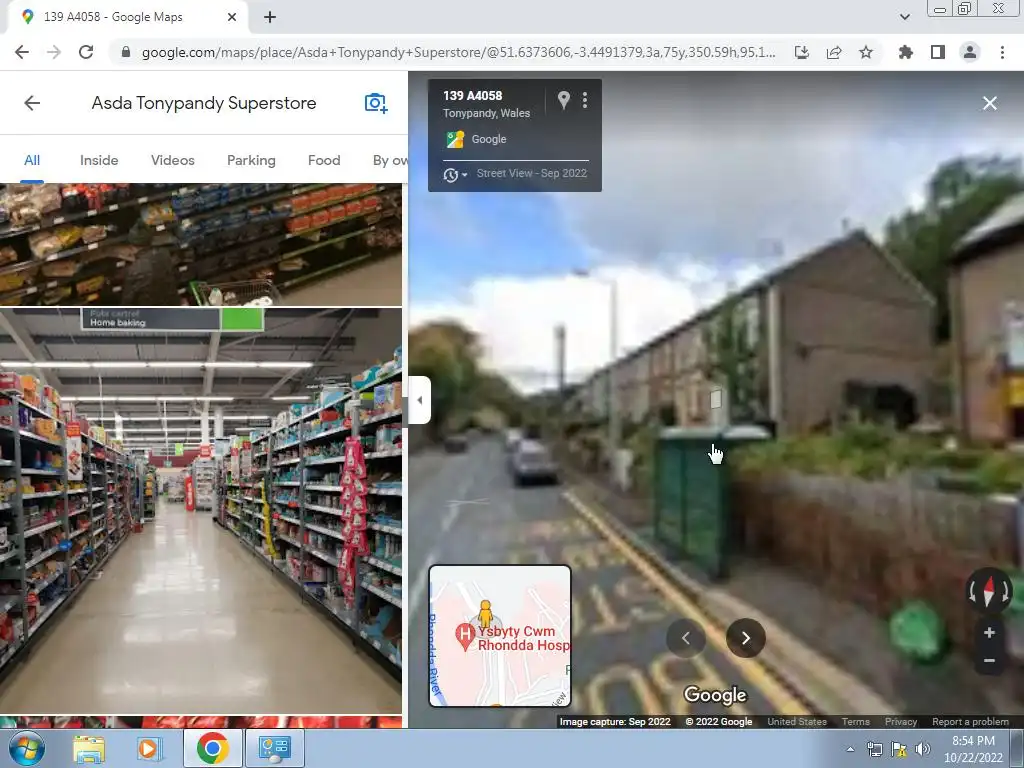Zoom in Street View with plus
This screenshot has width=1024, height=768.
(989, 632)
